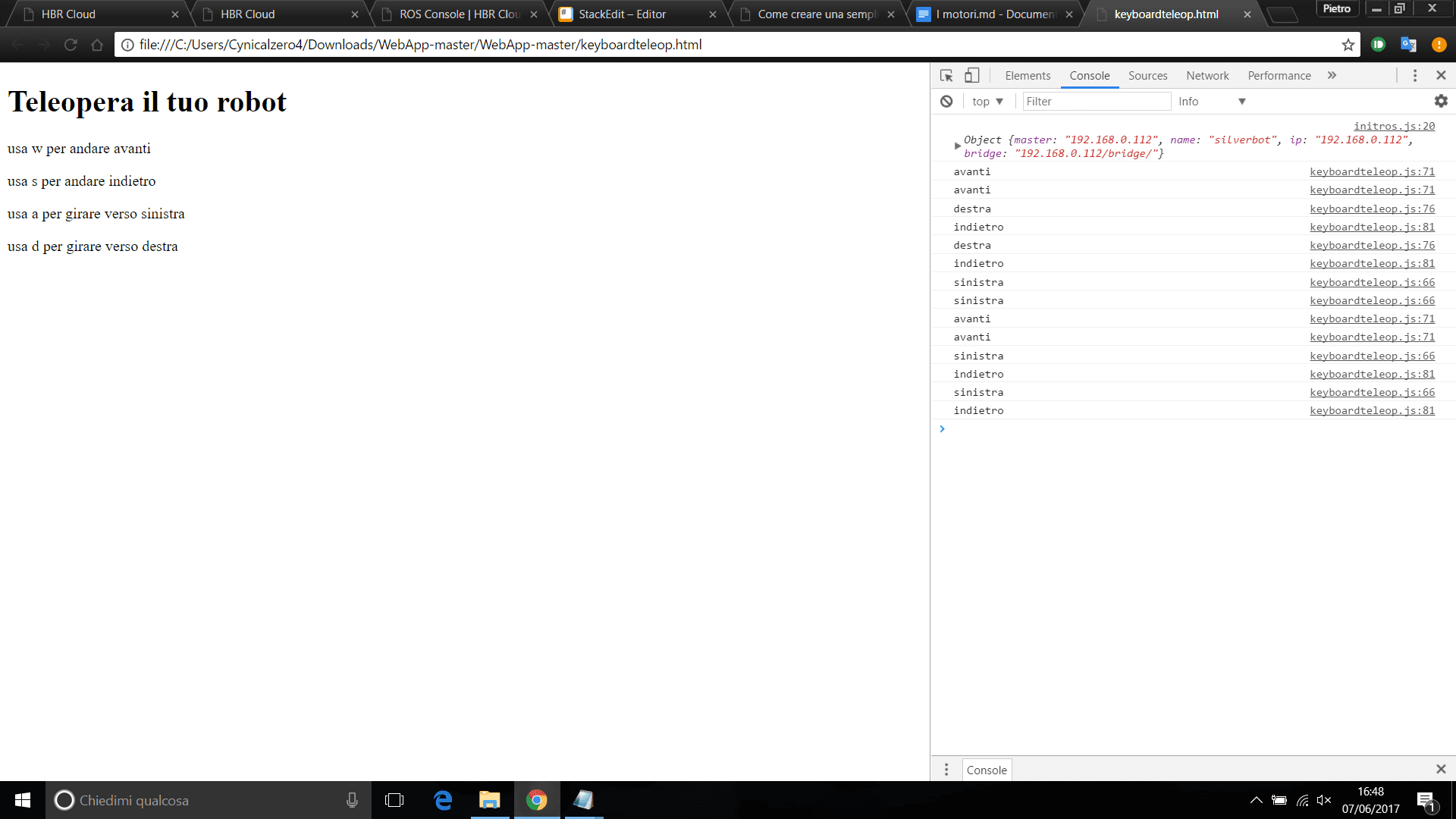
Task: Click the console Filter input field
Action: point(1095,102)
